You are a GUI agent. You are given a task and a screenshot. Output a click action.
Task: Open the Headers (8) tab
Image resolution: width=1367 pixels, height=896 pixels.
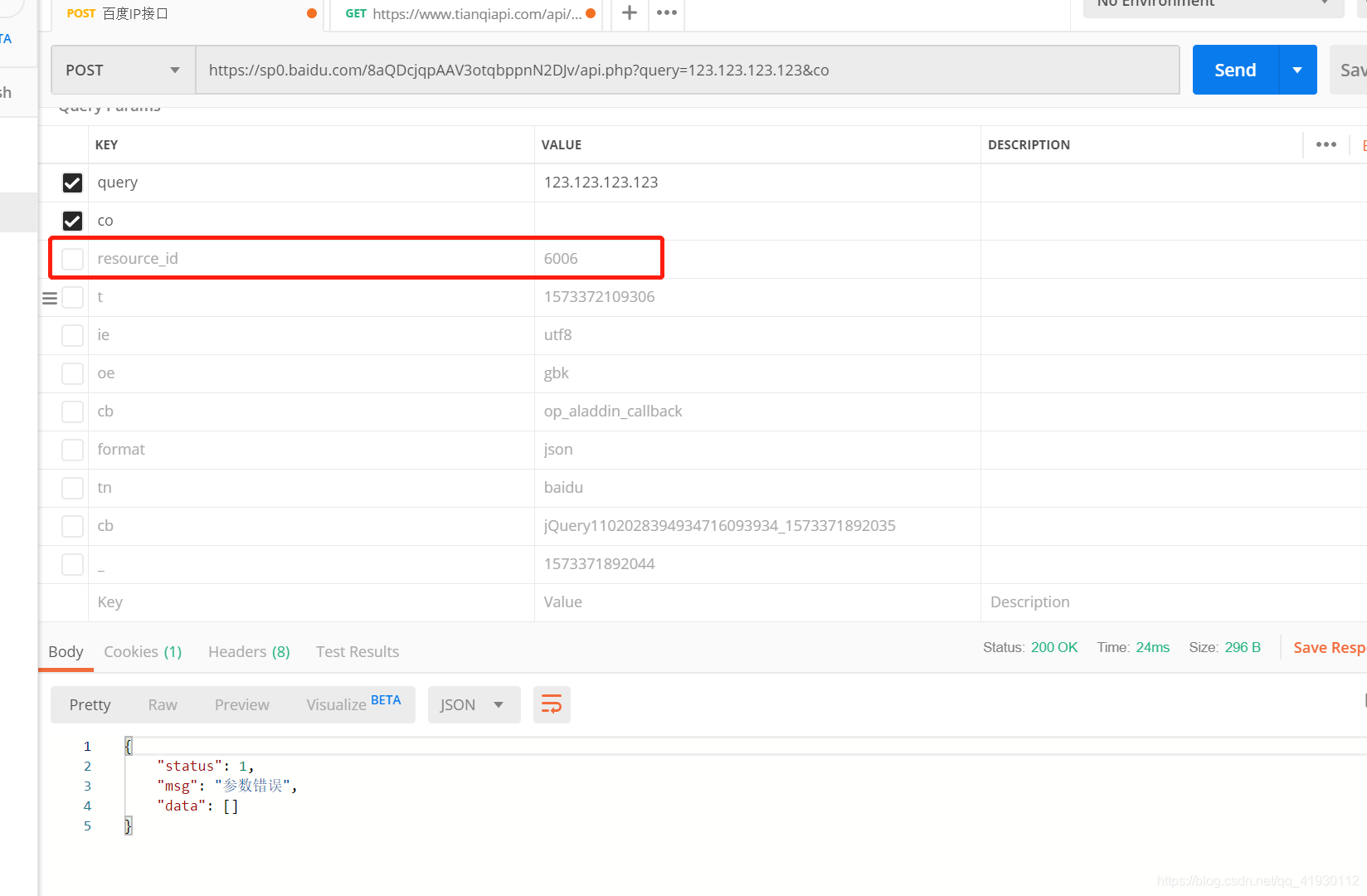point(249,651)
